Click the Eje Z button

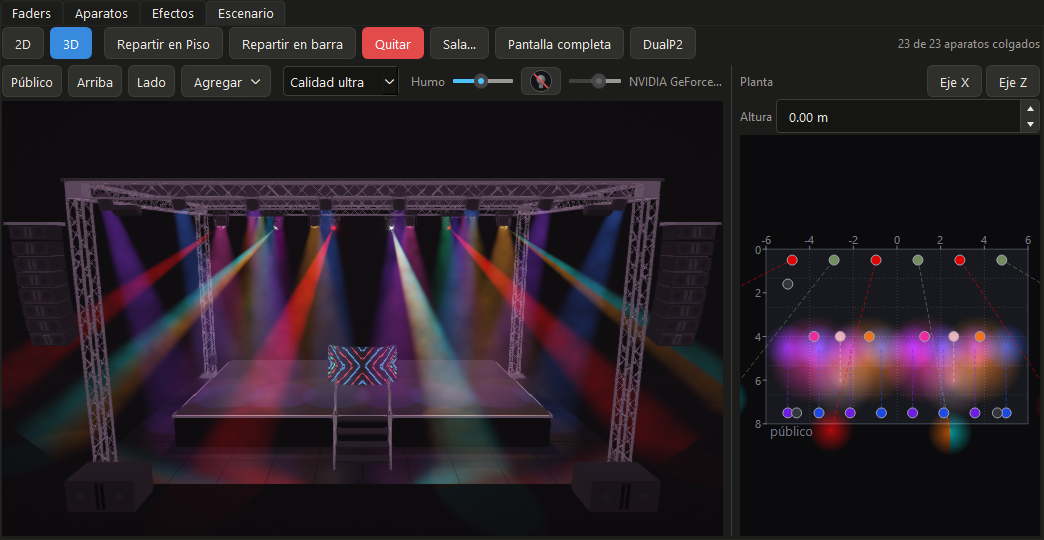(1012, 82)
